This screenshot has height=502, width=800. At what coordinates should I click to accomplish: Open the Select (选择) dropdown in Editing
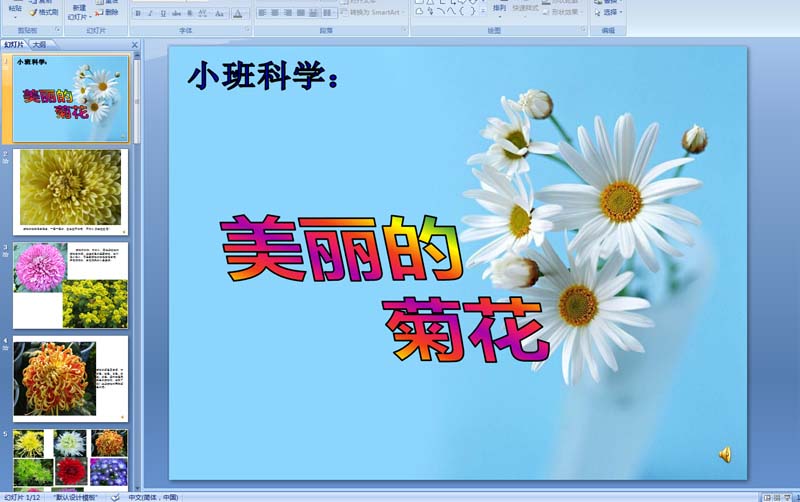tap(608, 12)
